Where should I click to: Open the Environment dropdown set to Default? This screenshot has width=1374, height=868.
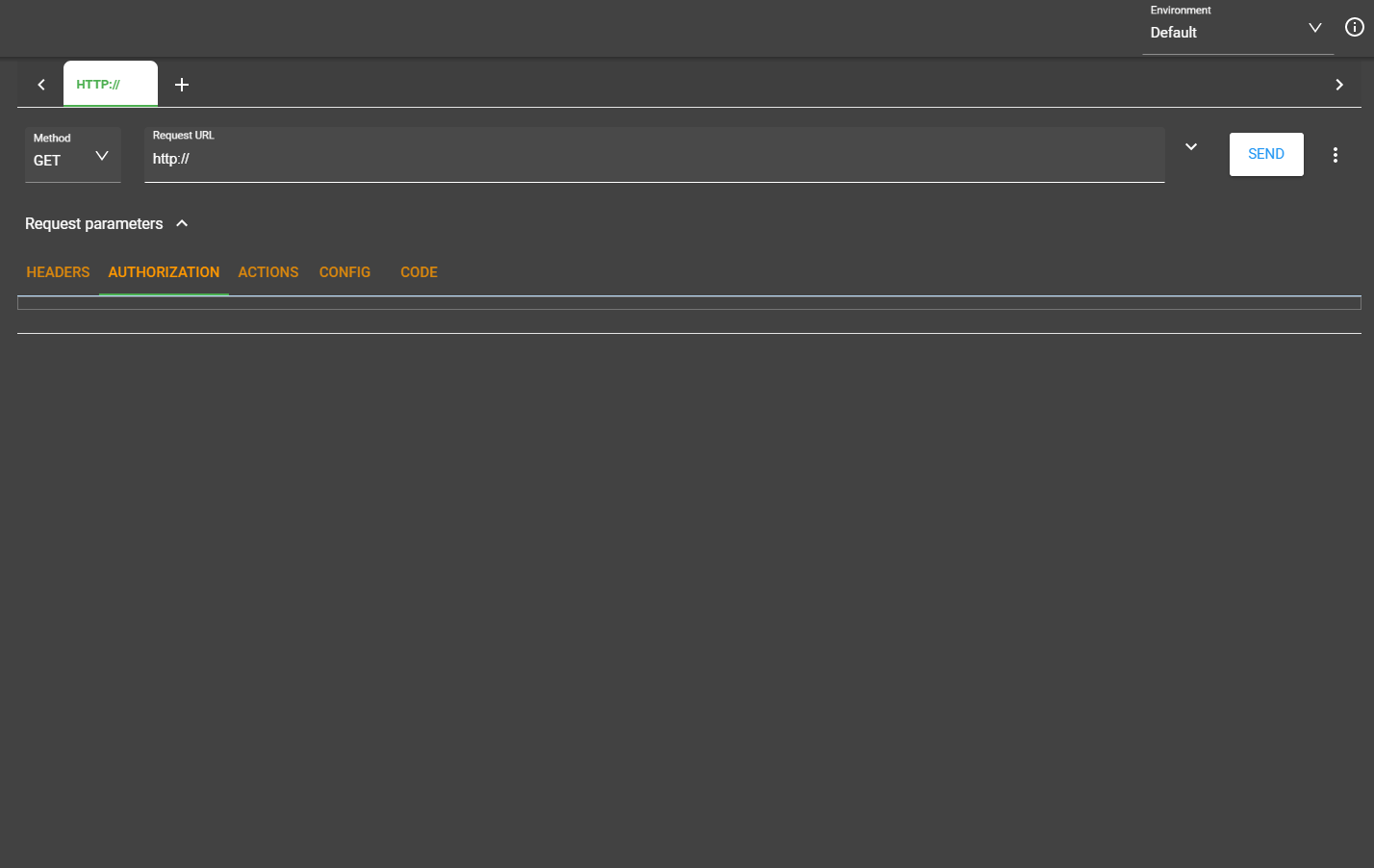(1314, 27)
